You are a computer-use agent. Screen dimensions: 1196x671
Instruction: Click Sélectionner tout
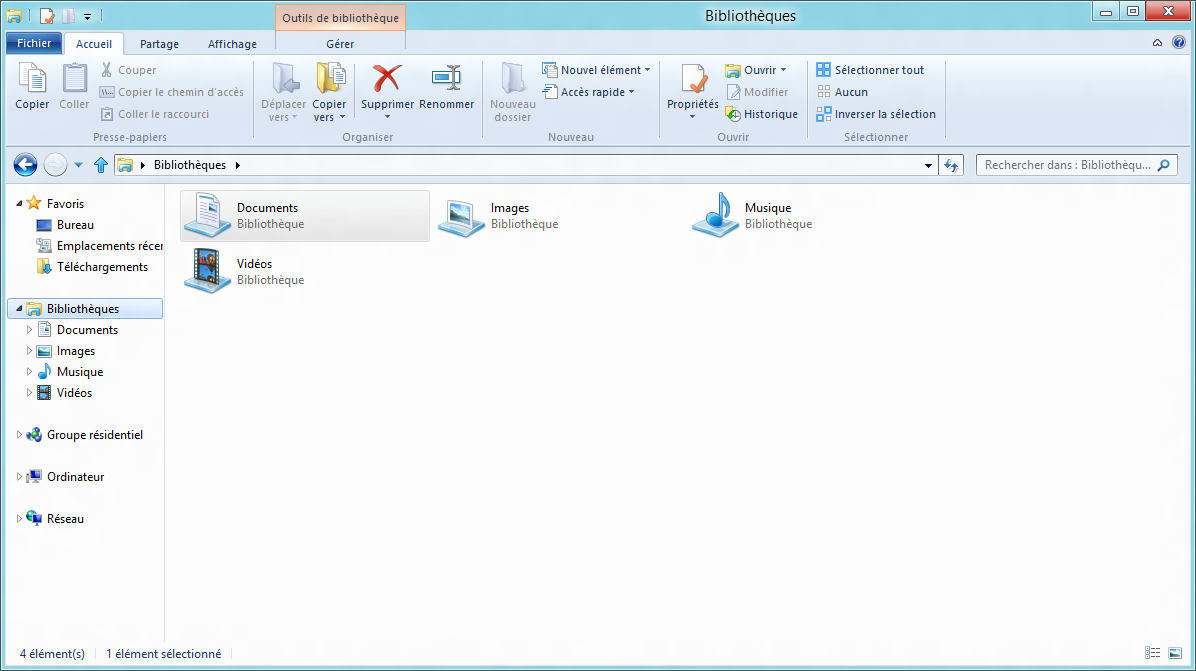(870, 69)
